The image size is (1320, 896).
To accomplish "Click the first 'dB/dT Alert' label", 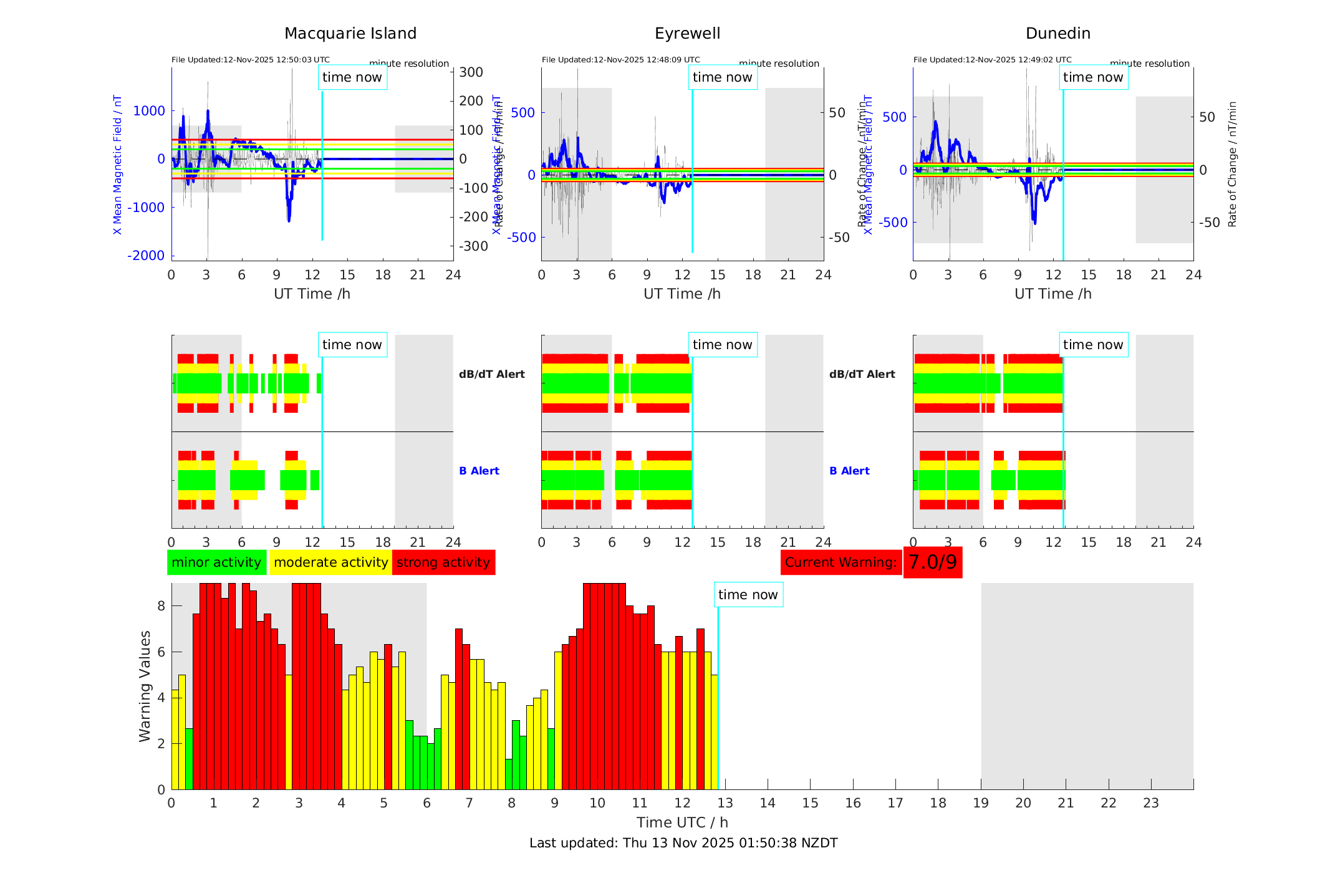I will (x=492, y=374).
